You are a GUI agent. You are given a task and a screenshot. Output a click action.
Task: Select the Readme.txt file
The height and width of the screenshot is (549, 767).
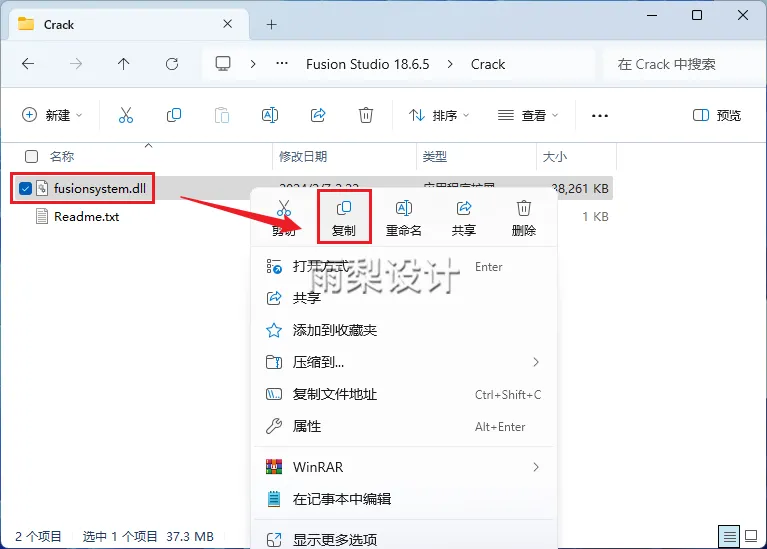click(x=87, y=216)
